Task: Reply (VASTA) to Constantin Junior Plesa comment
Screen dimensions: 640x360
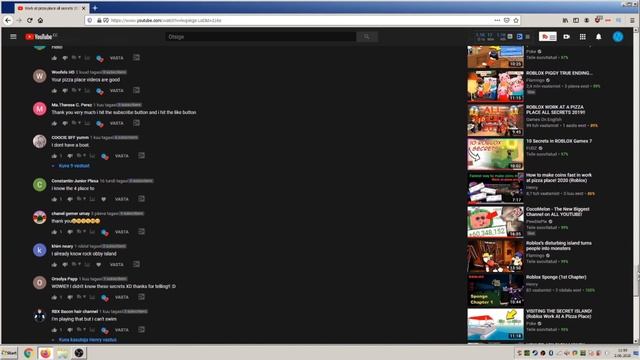Action: click(x=122, y=199)
